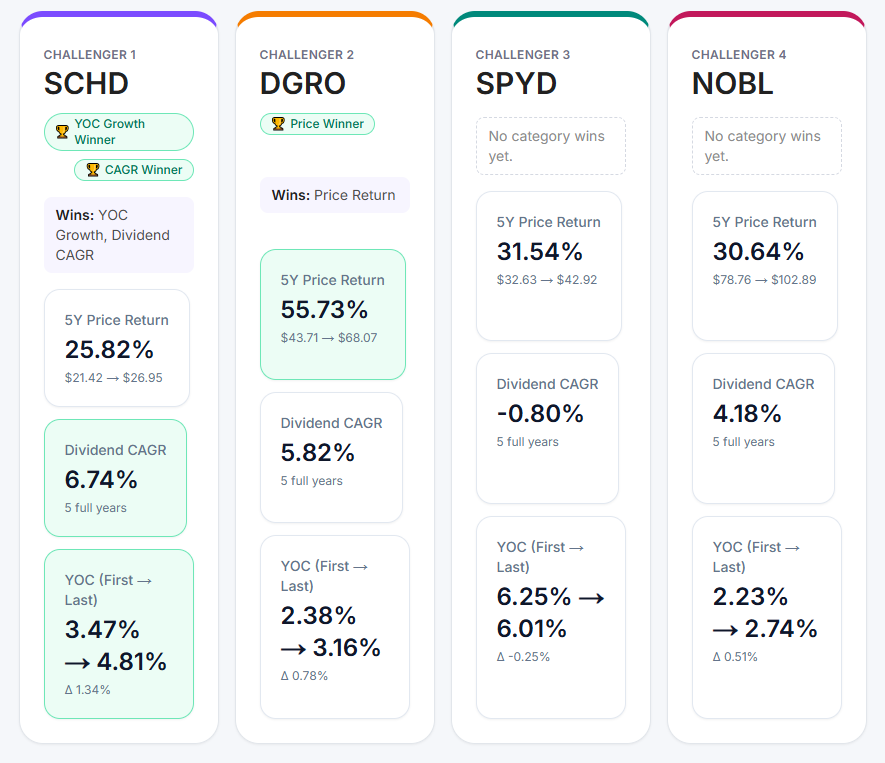Select the SCHD ticker heading
This screenshot has height=763, width=885.
click(x=84, y=84)
